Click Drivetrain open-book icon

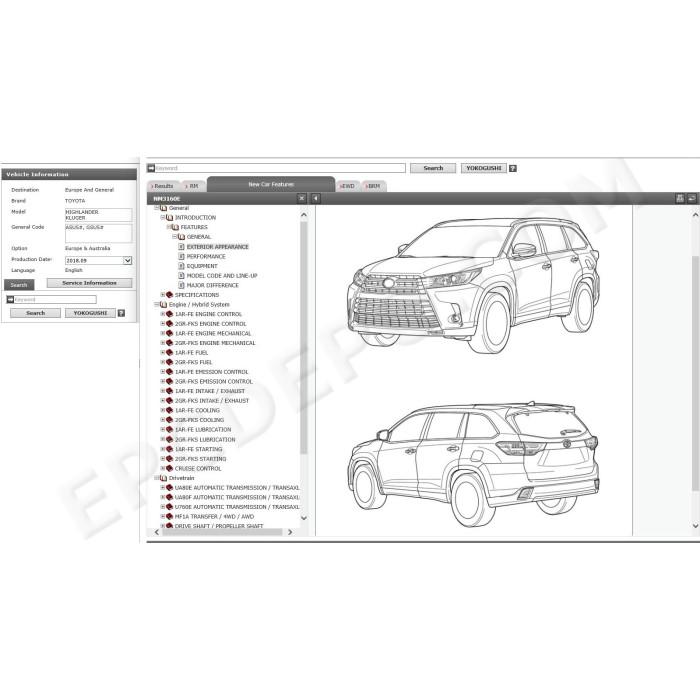pos(163,478)
